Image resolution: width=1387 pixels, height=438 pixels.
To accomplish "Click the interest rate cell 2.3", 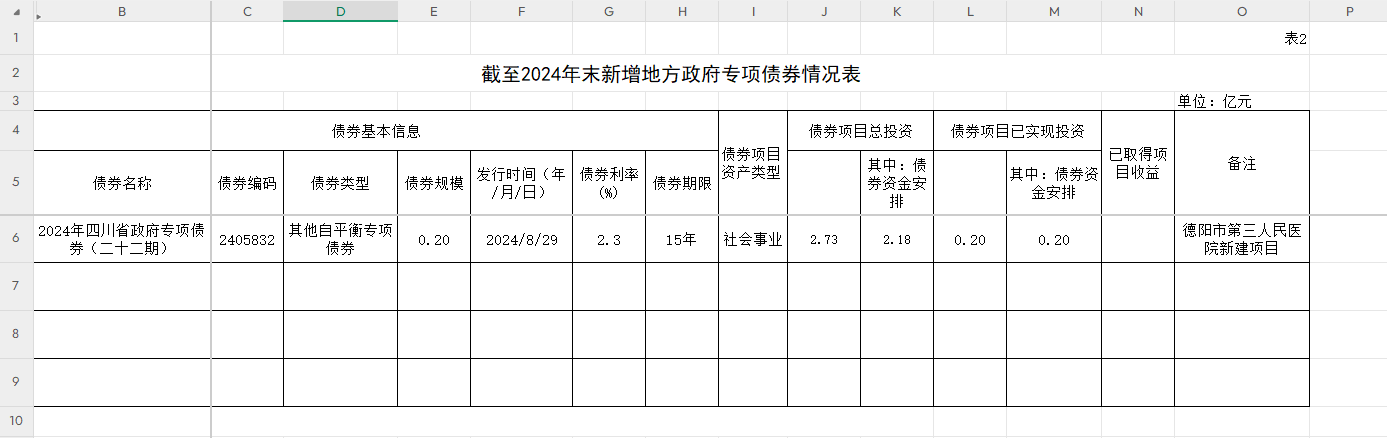I will tap(609, 238).
